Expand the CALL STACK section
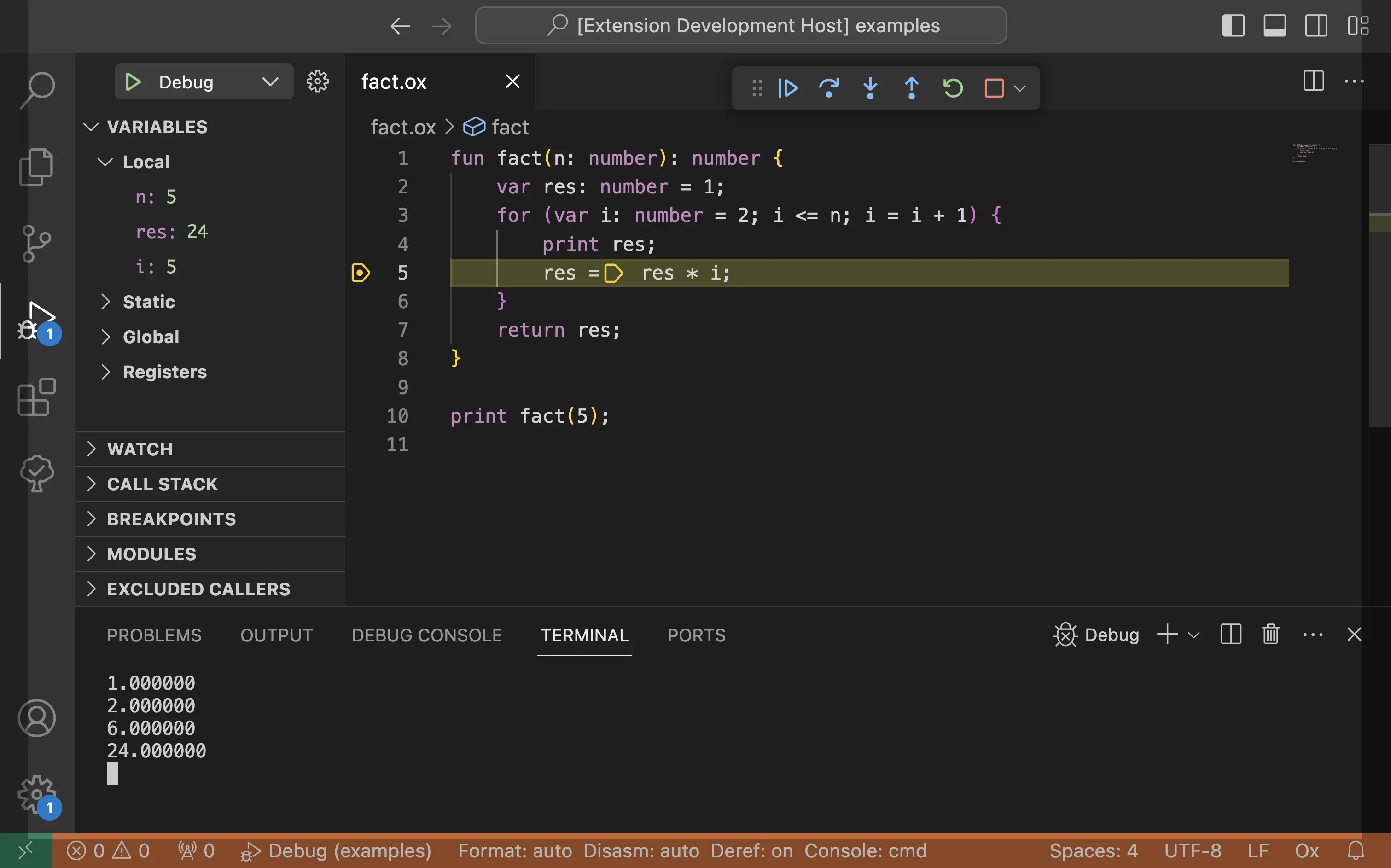The width and height of the screenshot is (1391, 868). click(x=163, y=484)
